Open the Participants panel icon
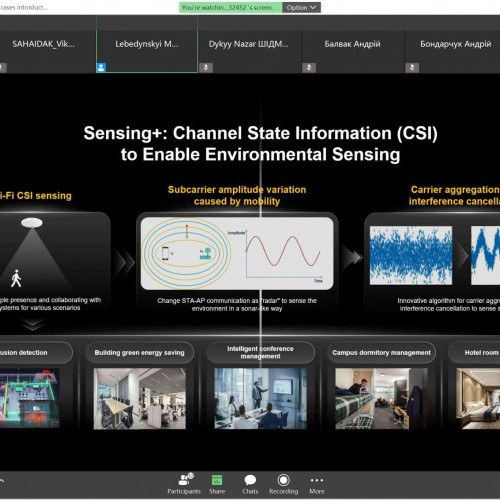The image size is (500, 500). point(185,480)
